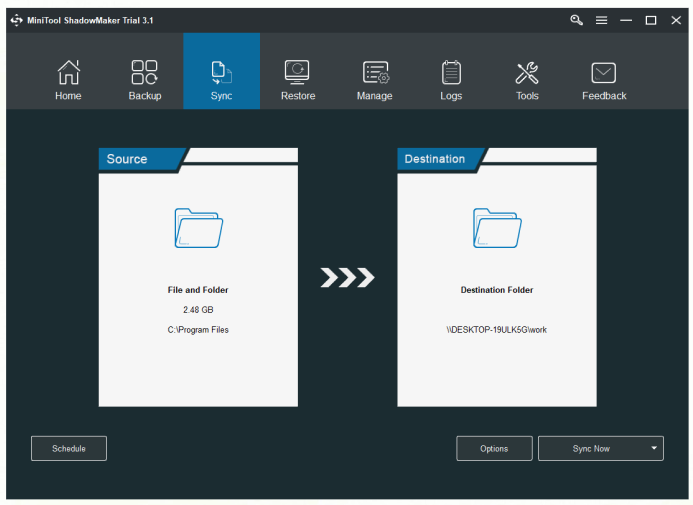Open the Options button
Screen dimensions: 693x505
(x=494, y=449)
